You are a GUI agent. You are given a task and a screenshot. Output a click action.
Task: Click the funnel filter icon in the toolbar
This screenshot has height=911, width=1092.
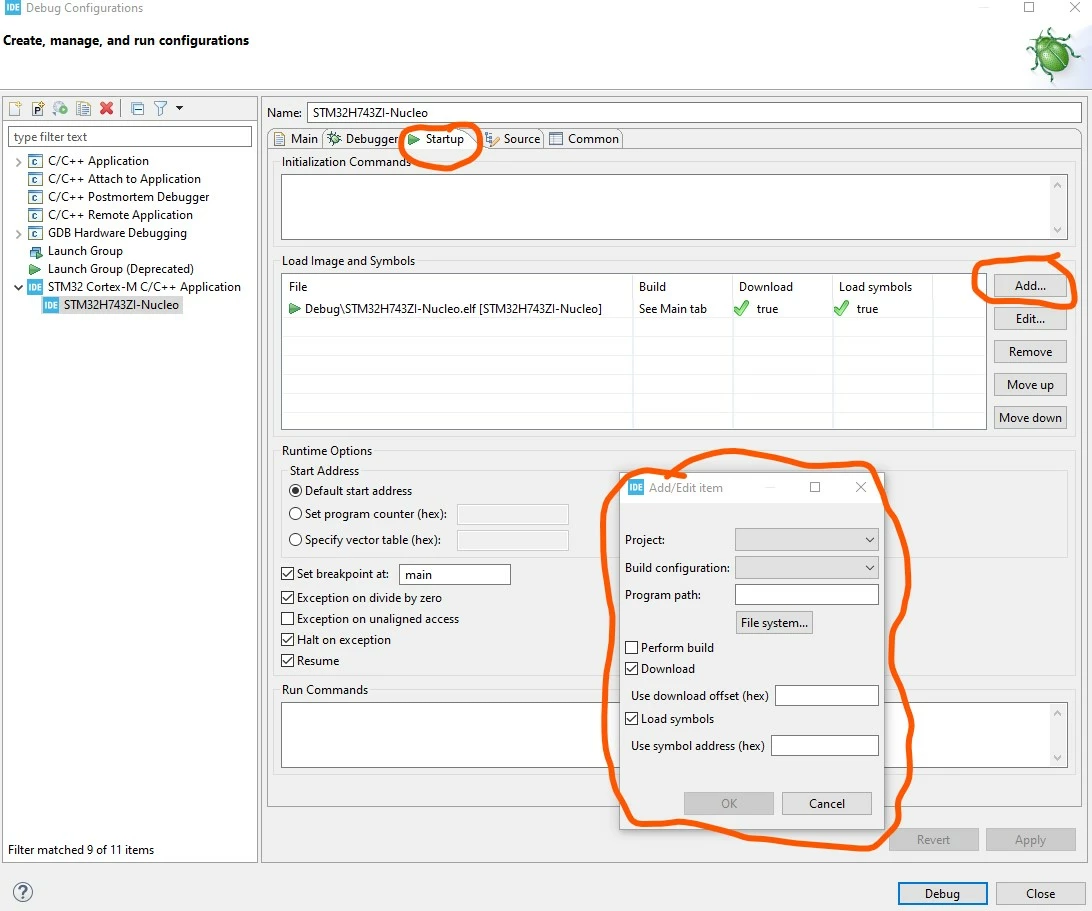pos(161,108)
